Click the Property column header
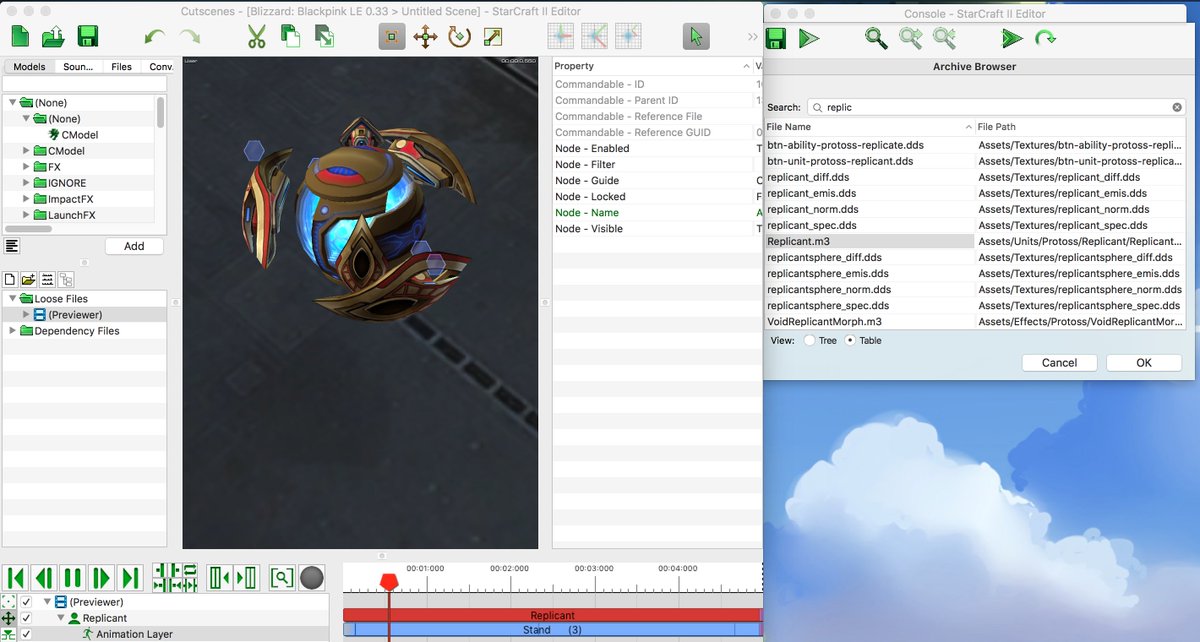The height and width of the screenshot is (642, 1200). (652, 66)
